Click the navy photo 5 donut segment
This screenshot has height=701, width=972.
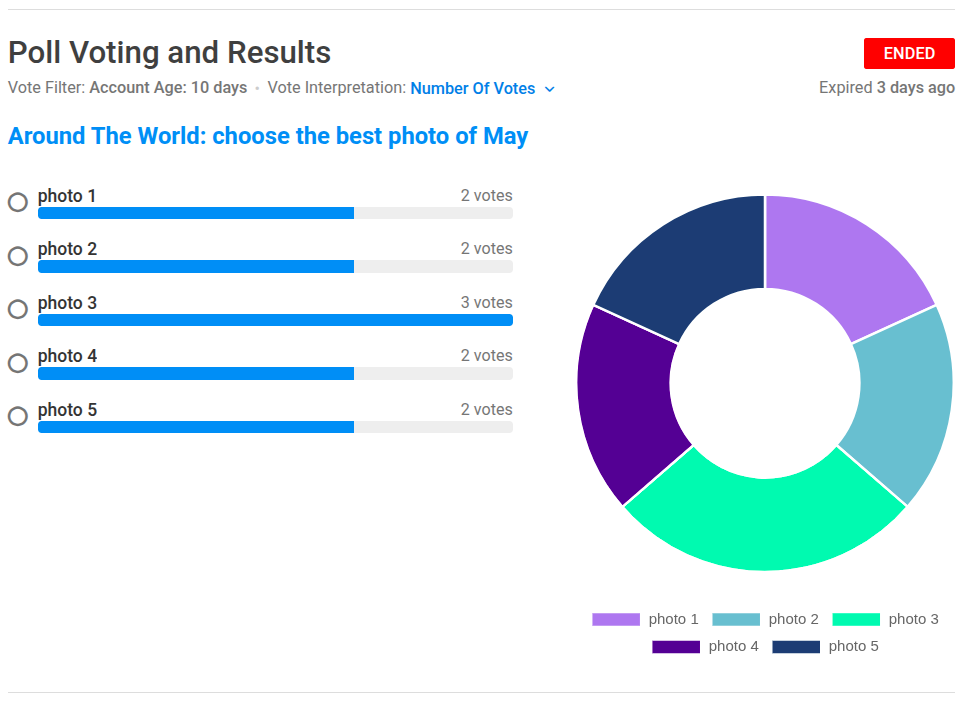coord(685,260)
